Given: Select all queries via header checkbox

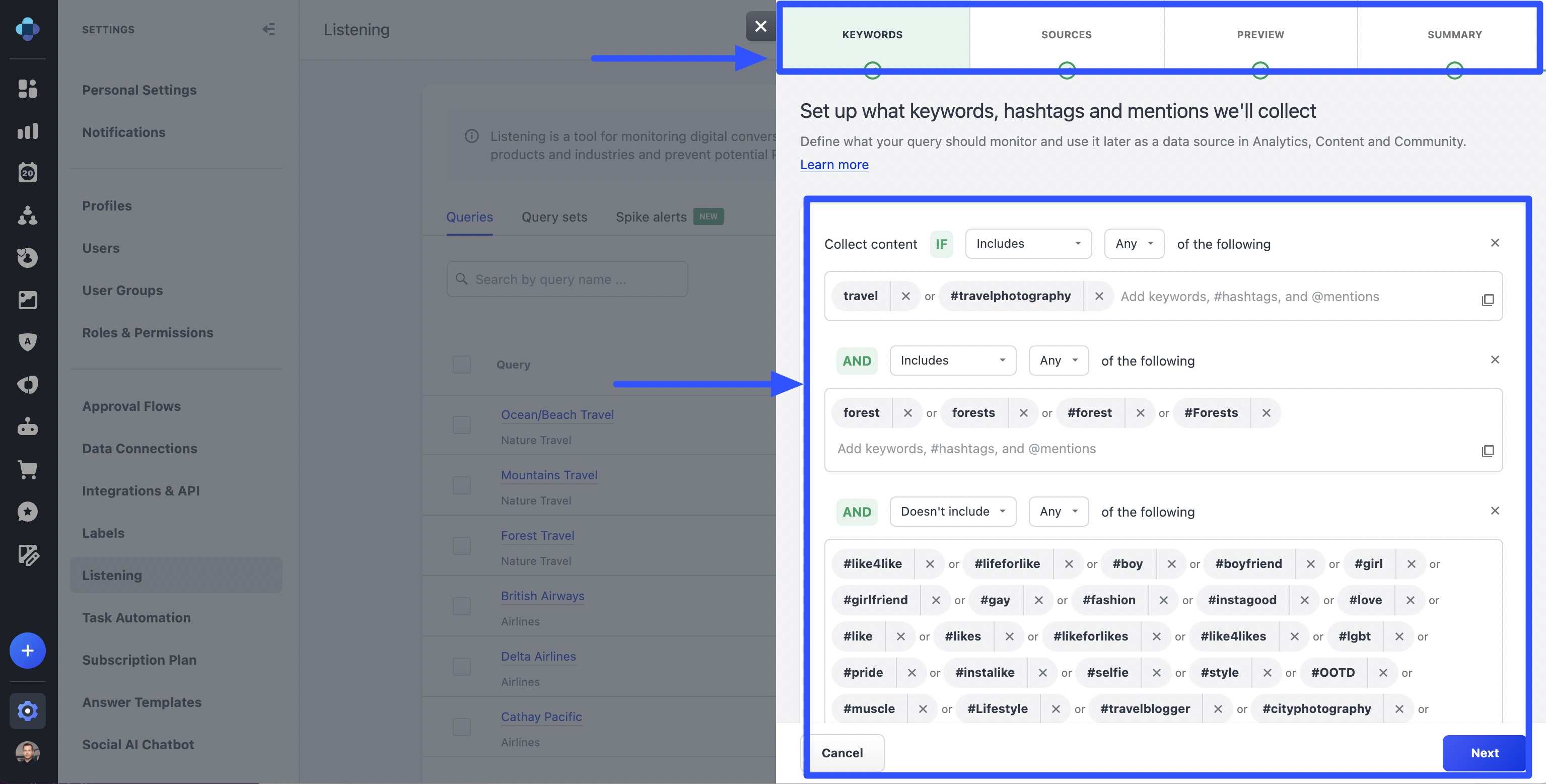Looking at the screenshot, I should pyautogui.click(x=461, y=365).
